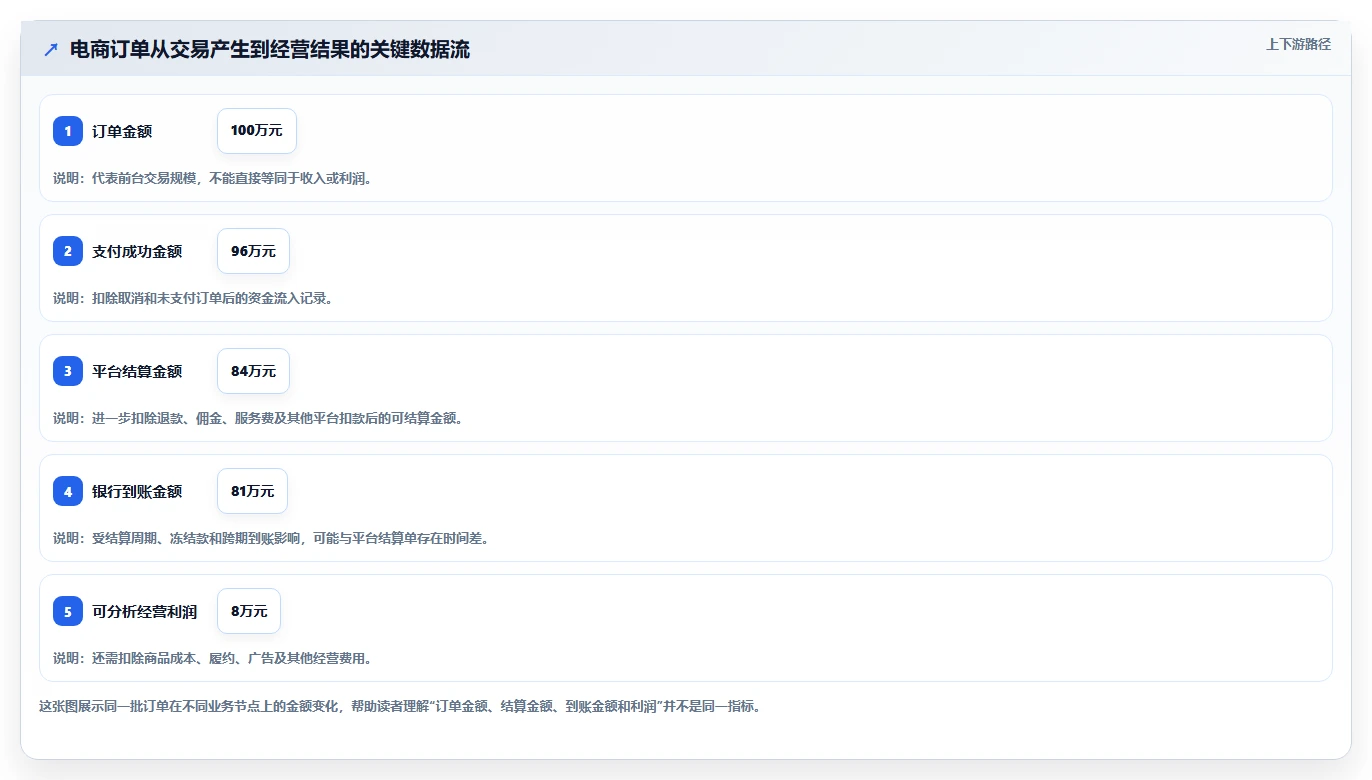Click the 银行到账金额 label
Viewport: 1372px width, 780px height.
click(x=137, y=491)
